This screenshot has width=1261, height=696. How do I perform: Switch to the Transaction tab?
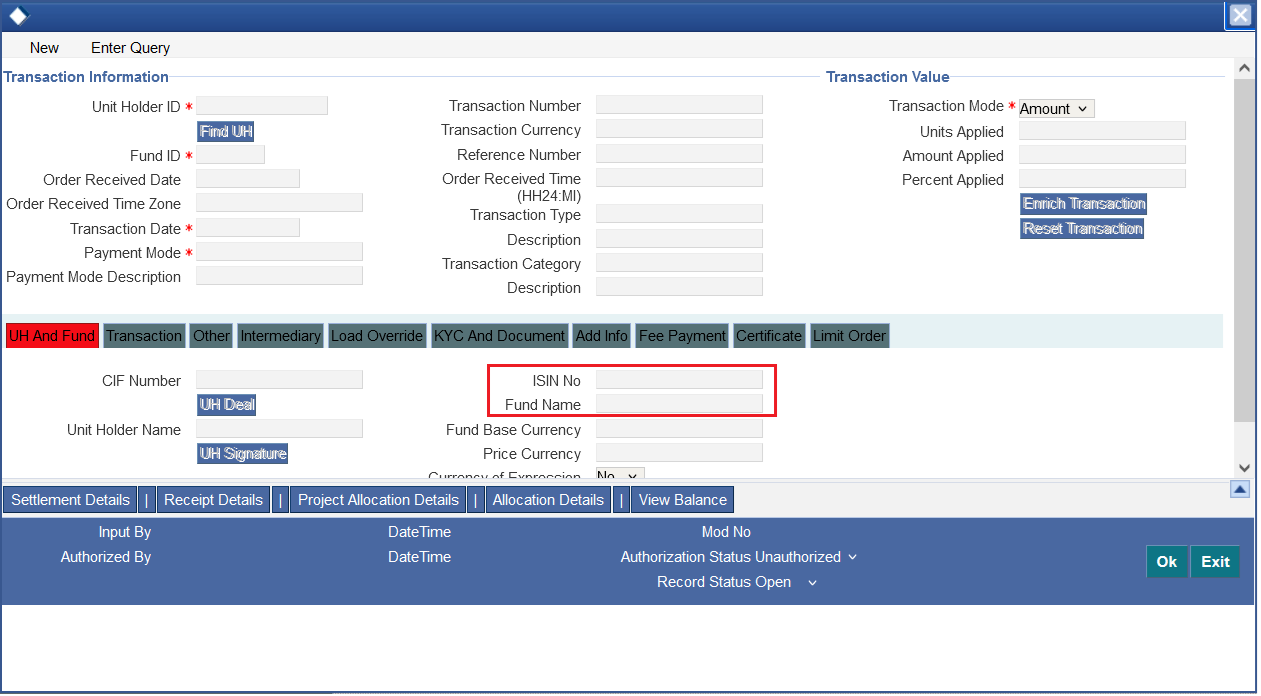point(144,336)
